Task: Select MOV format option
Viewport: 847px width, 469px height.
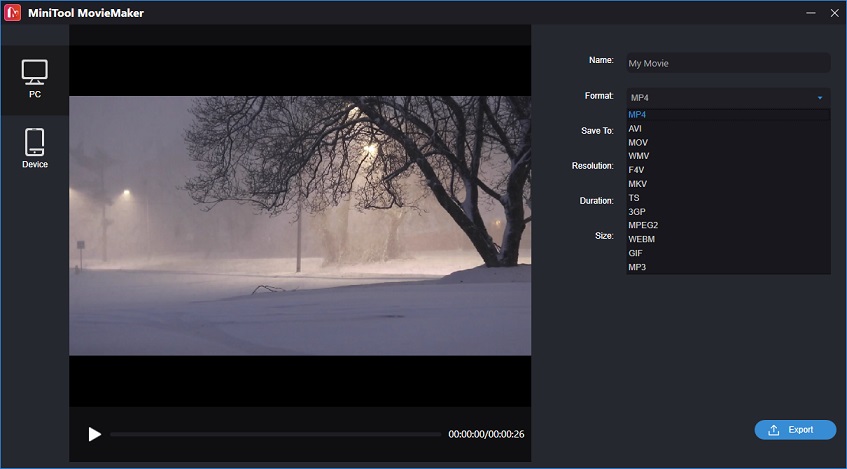Action: (728, 143)
